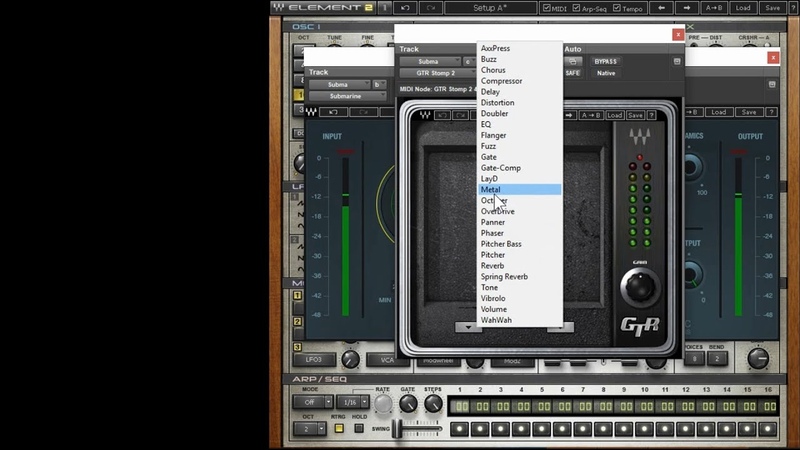Screen dimensions: 800x450
Task: Toggle the HOLD button in Arp/Seq
Action: (x=359, y=429)
